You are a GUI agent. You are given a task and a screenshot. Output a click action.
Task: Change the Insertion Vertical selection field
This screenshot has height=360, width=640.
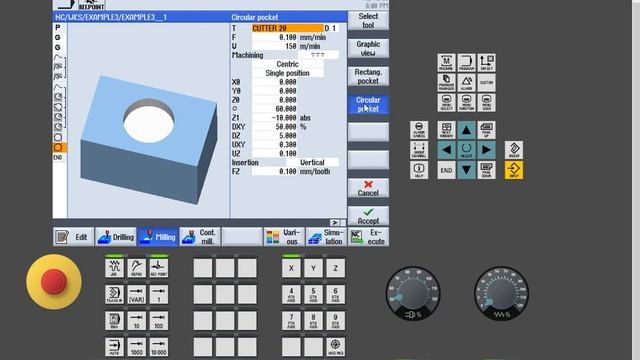(312, 162)
